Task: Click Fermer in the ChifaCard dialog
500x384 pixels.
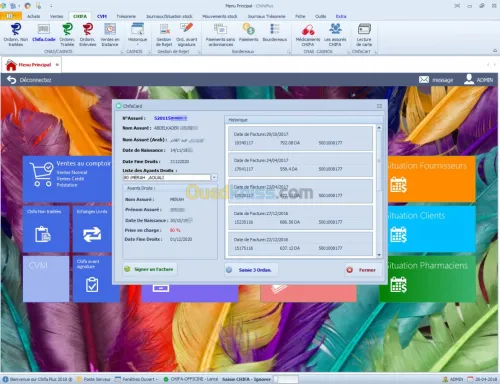Action: [363, 270]
